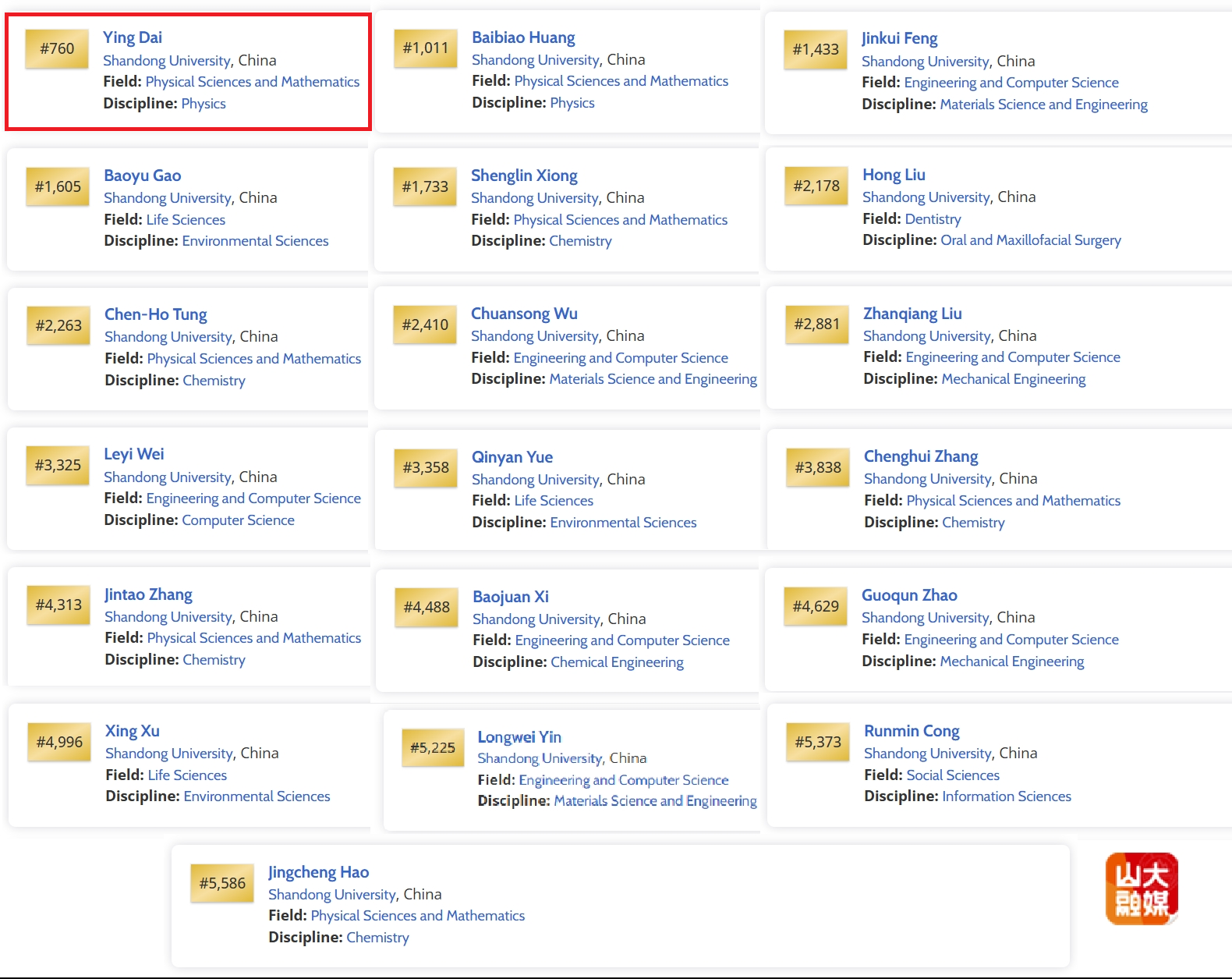Click the #2,881 rank badge
This screenshot has height=979, width=1232.
coord(817,325)
